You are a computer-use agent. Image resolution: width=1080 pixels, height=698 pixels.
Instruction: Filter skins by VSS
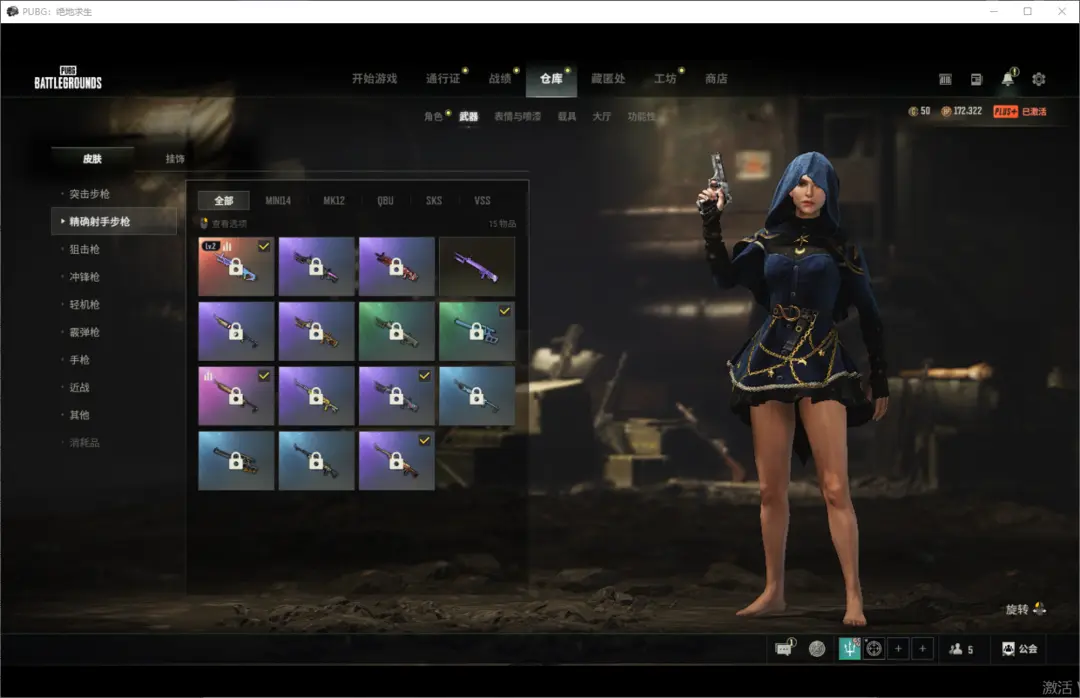[482, 201]
